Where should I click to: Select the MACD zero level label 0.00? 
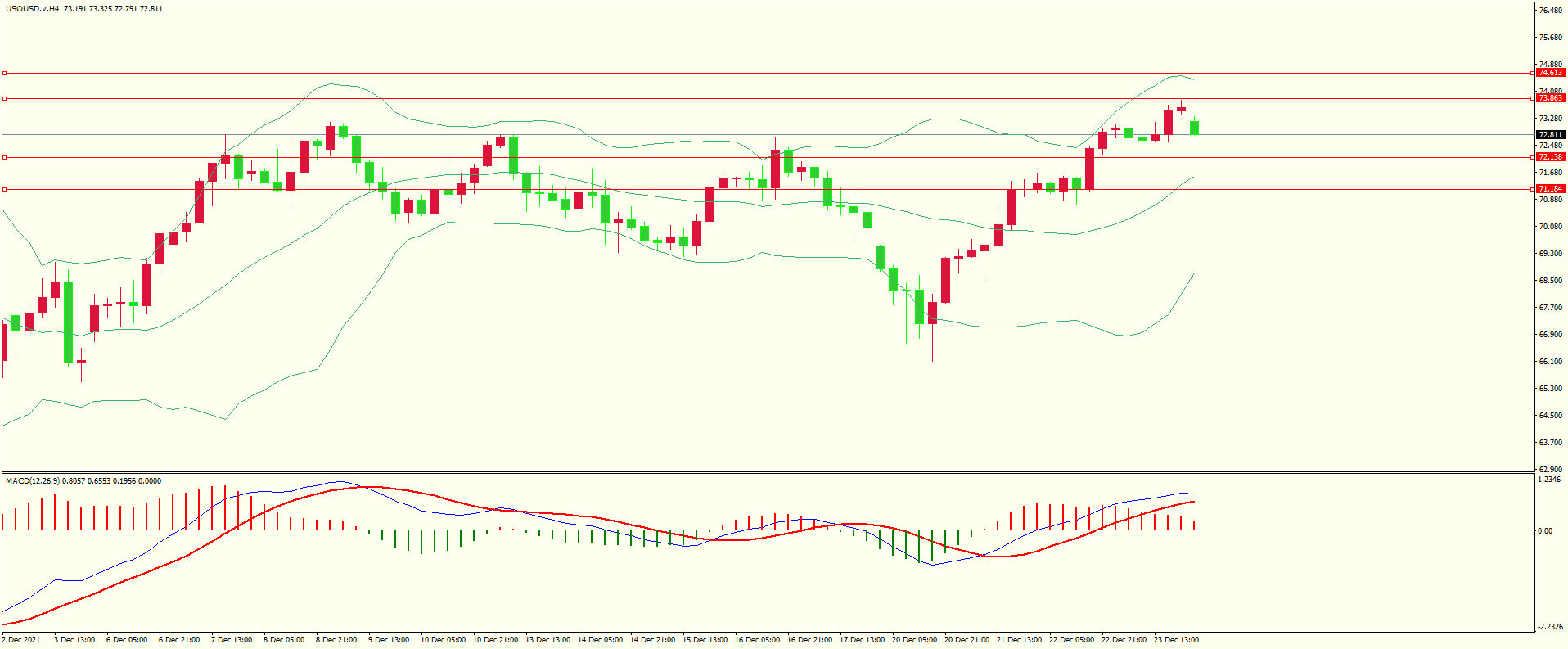[1545, 531]
